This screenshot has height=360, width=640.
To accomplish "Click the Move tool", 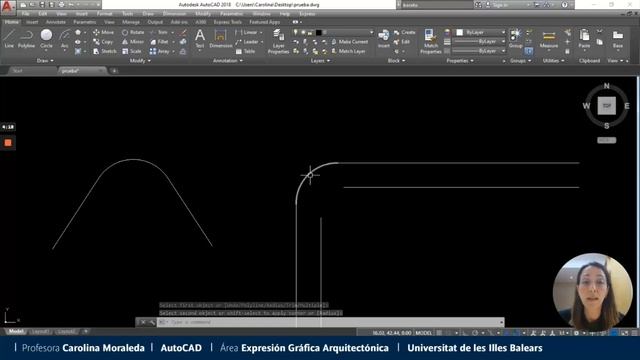I will tap(103, 32).
